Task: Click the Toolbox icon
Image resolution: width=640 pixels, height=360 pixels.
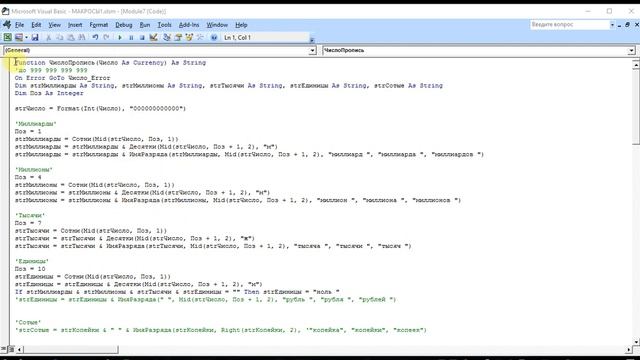Action: pos(200,38)
